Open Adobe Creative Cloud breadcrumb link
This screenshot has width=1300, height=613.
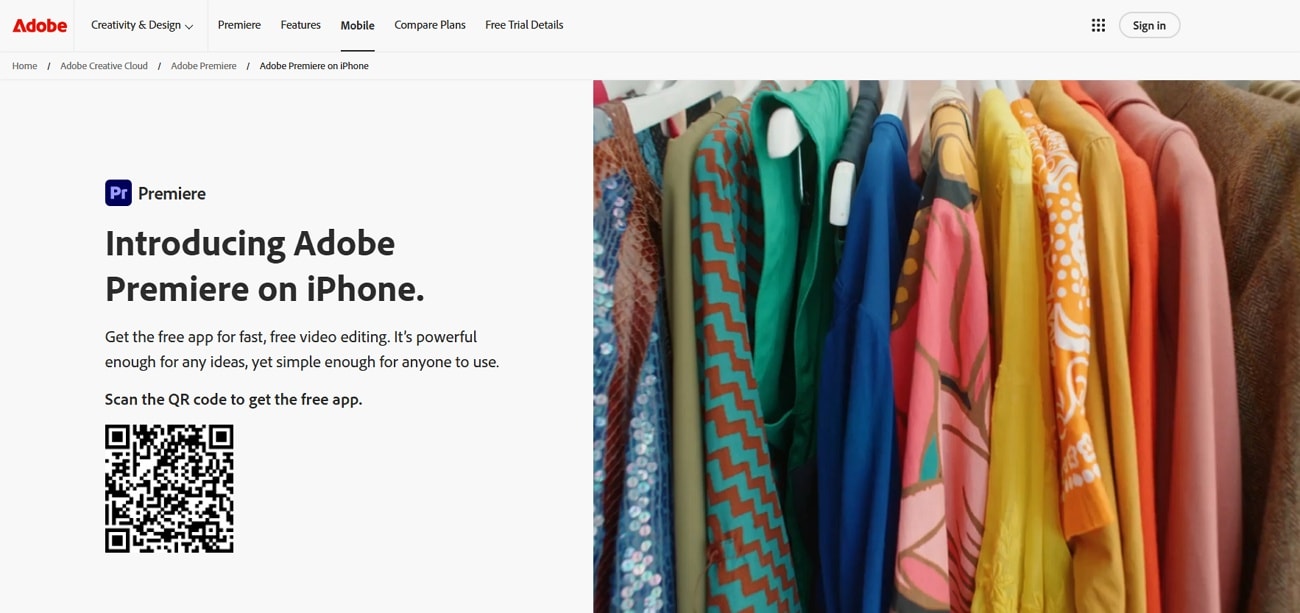[x=104, y=66]
